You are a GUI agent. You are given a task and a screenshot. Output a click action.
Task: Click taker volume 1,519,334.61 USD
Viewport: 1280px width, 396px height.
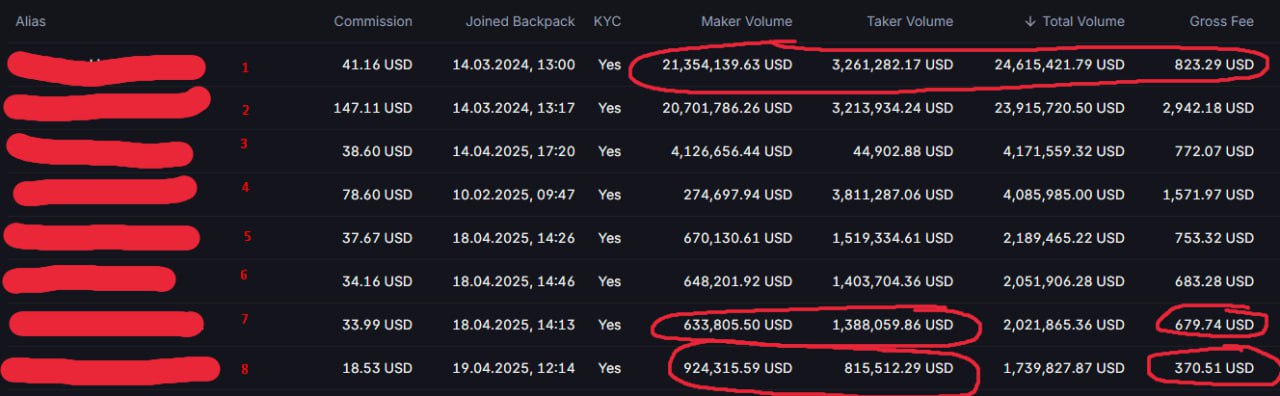click(x=892, y=238)
